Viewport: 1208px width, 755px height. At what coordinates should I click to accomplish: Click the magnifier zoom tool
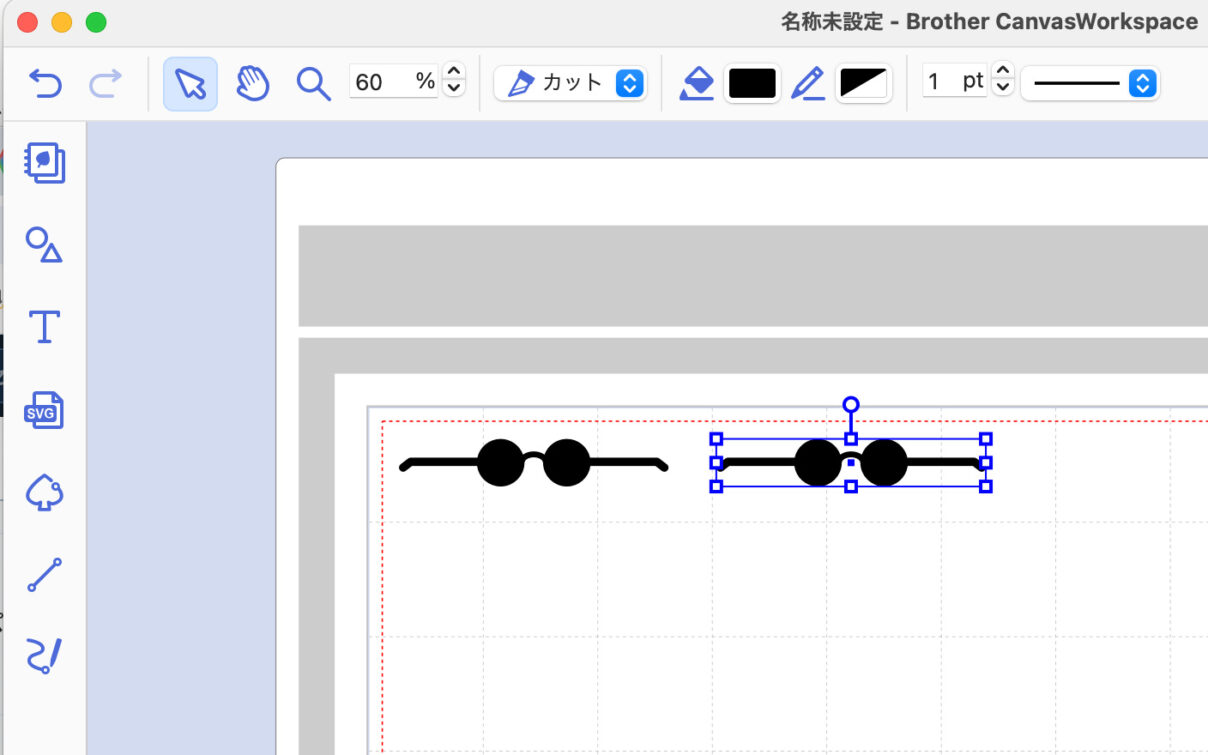(313, 83)
